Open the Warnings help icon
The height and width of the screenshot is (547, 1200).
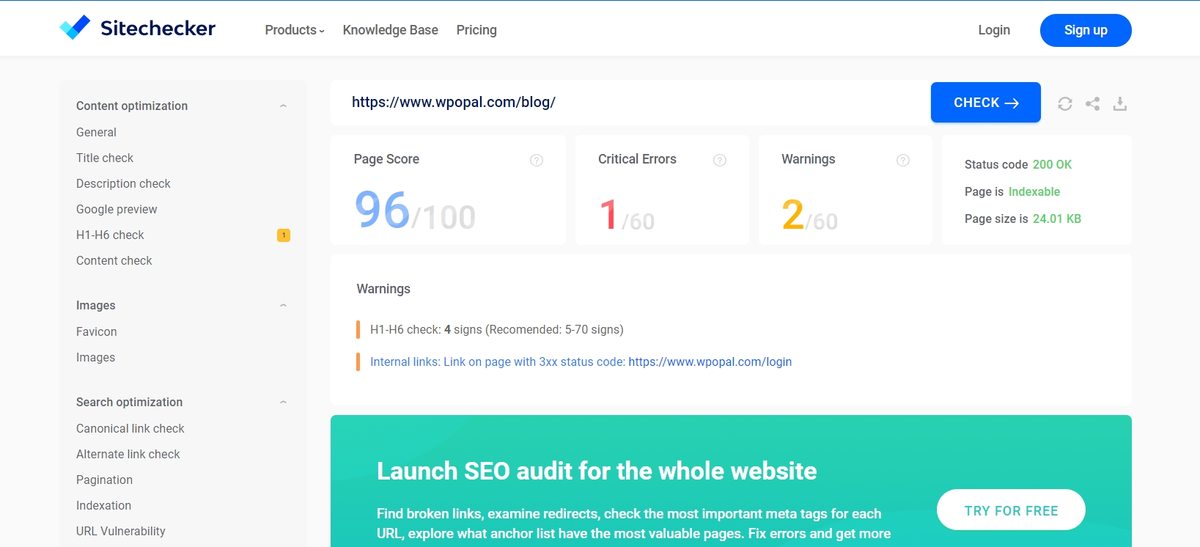pyautogui.click(x=903, y=160)
